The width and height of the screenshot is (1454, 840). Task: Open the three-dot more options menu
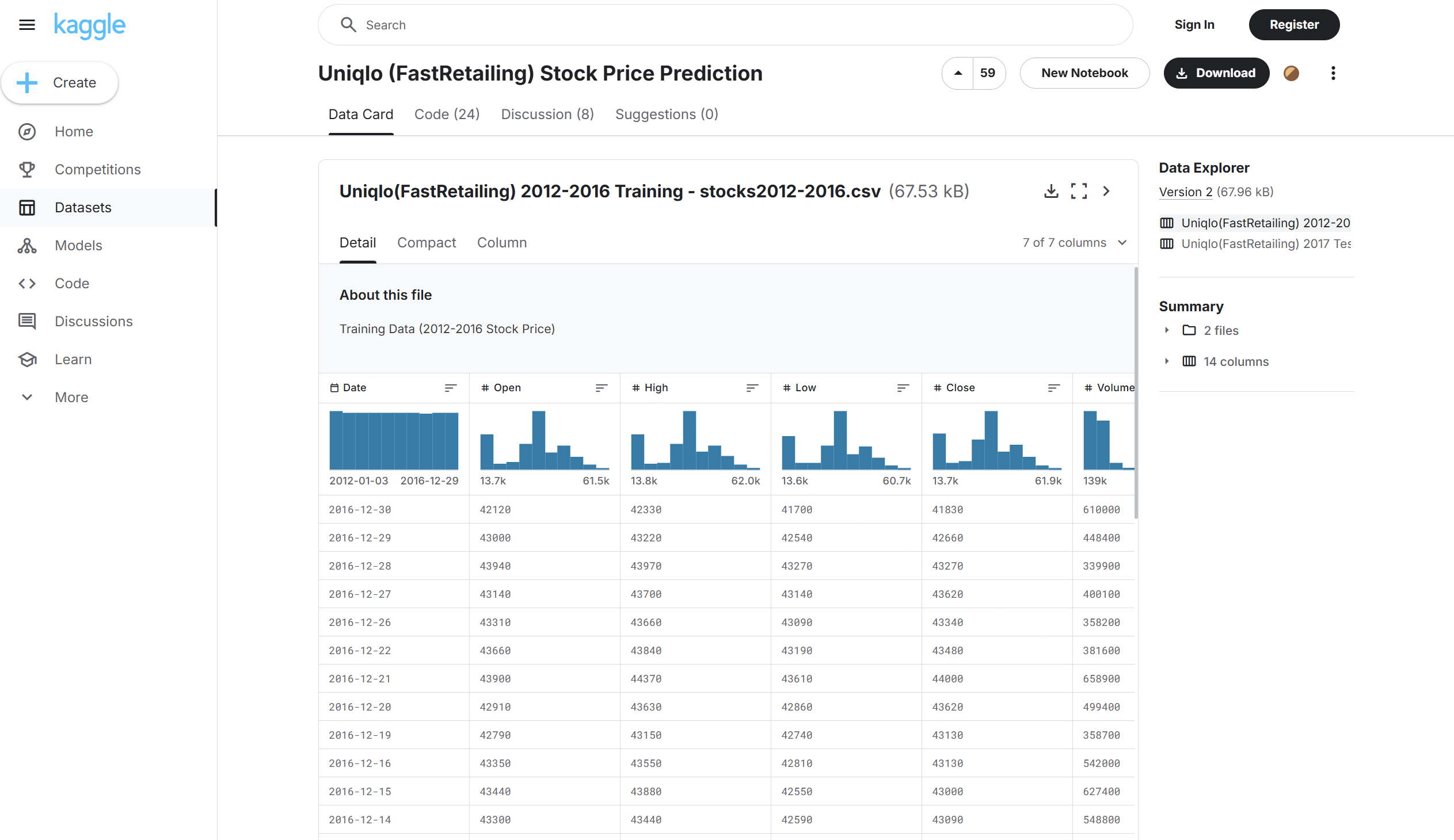tap(1332, 73)
